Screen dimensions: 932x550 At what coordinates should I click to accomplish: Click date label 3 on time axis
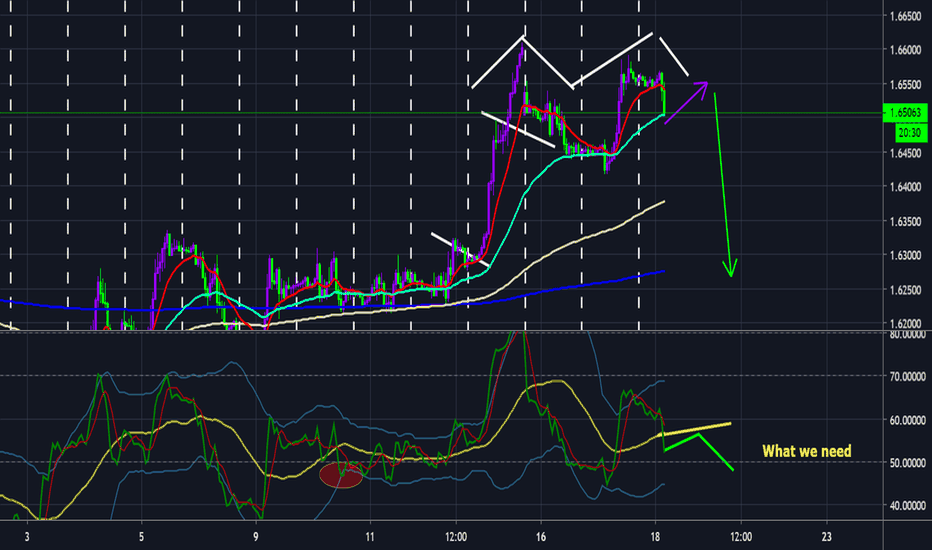27,537
